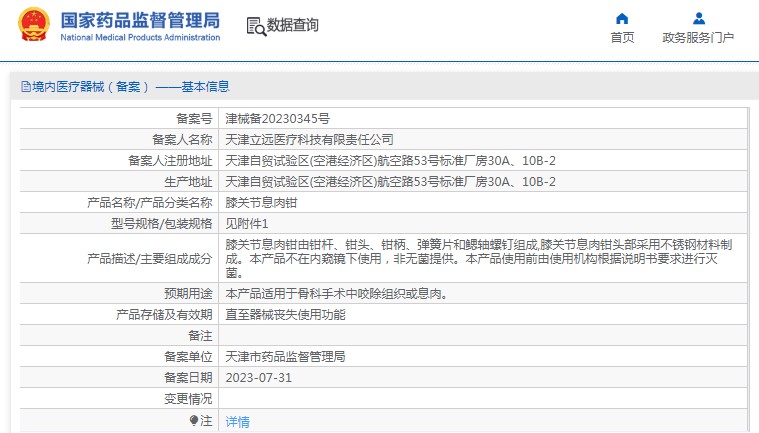Open the 数据查询 search icon

point(256,27)
